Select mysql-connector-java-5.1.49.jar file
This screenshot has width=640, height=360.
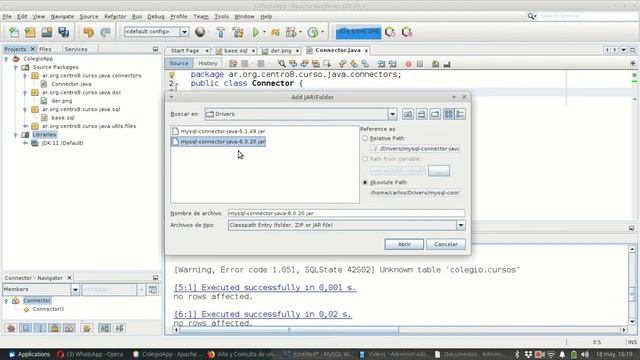point(219,131)
